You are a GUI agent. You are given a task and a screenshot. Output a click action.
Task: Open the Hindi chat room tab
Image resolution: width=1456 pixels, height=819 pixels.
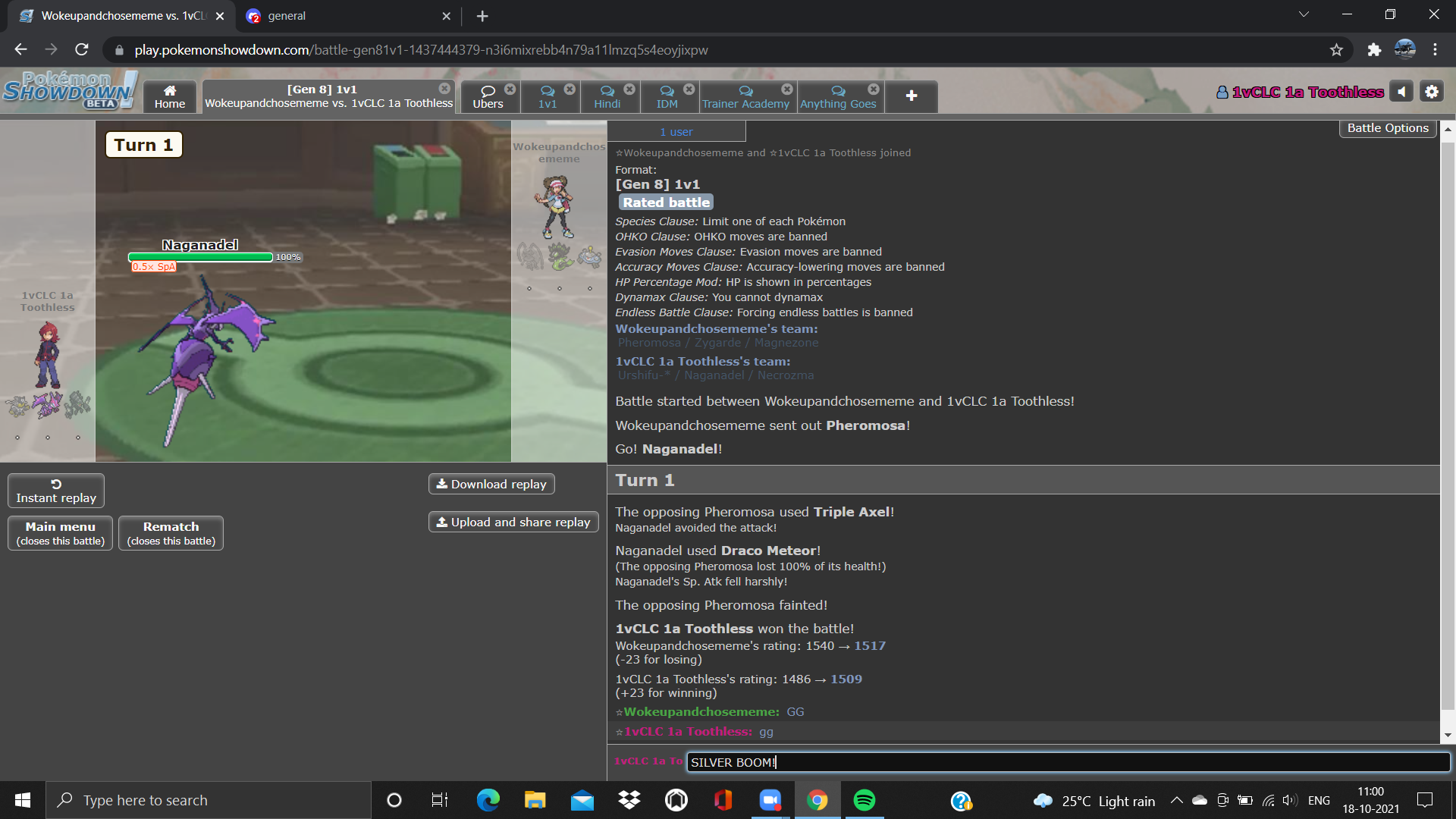pyautogui.click(x=607, y=96)
